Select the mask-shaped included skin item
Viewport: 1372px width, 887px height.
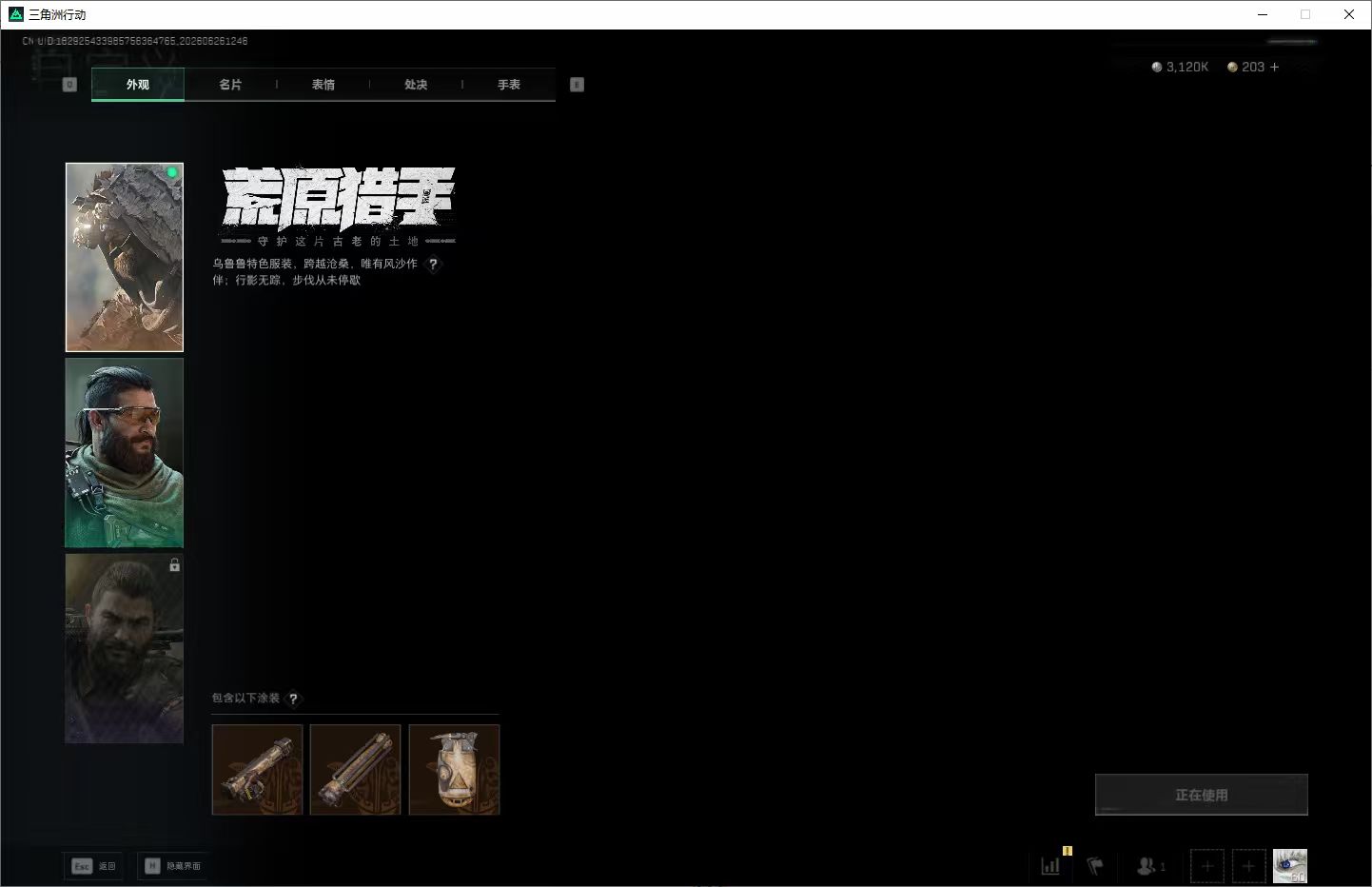click(454, 770)
